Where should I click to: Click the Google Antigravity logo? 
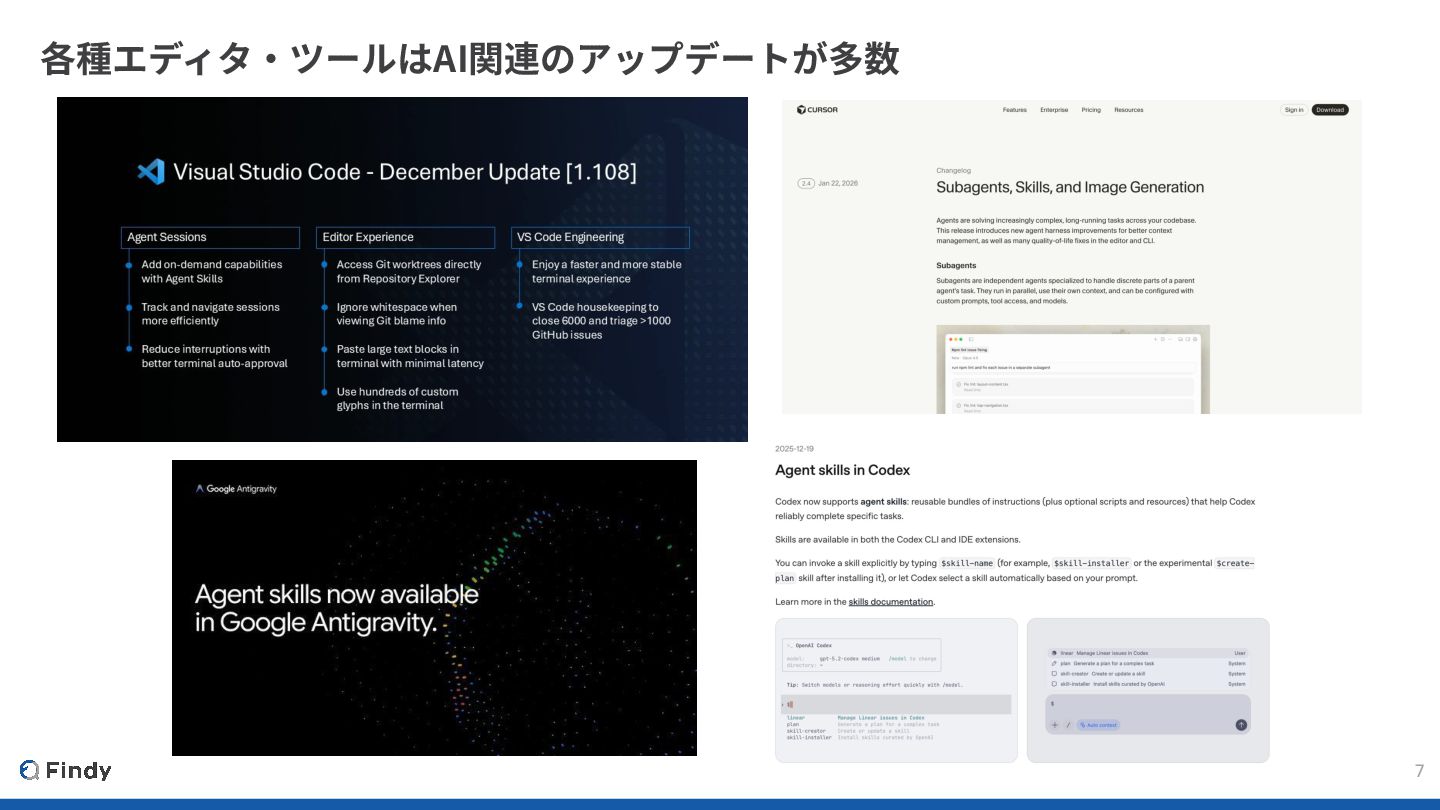click(x=236, y=489)
